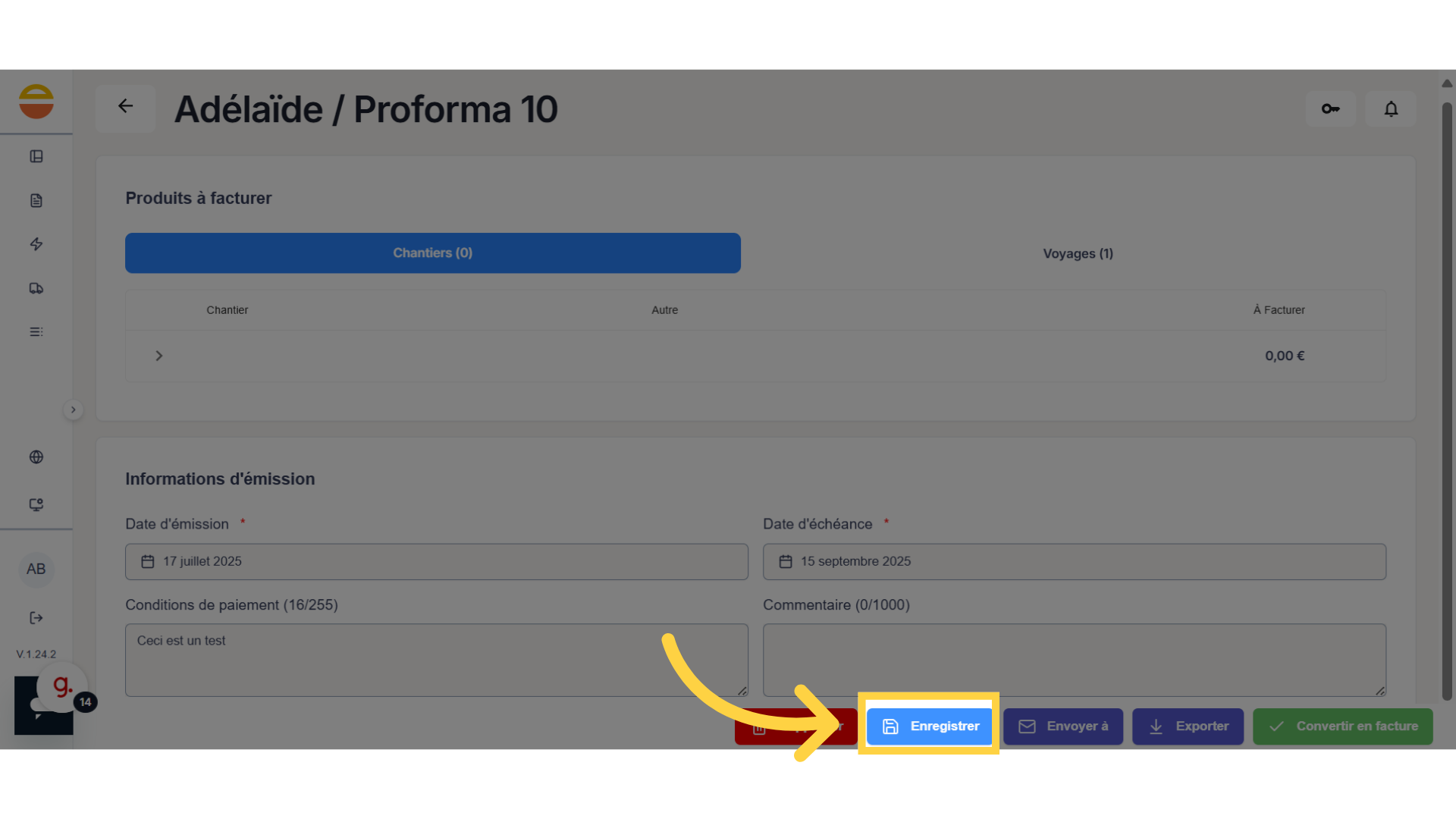Screen dimensions: 1456x819
Task: Expand the sidebar with chevron toggle
Action: click(x=73, y=410)
